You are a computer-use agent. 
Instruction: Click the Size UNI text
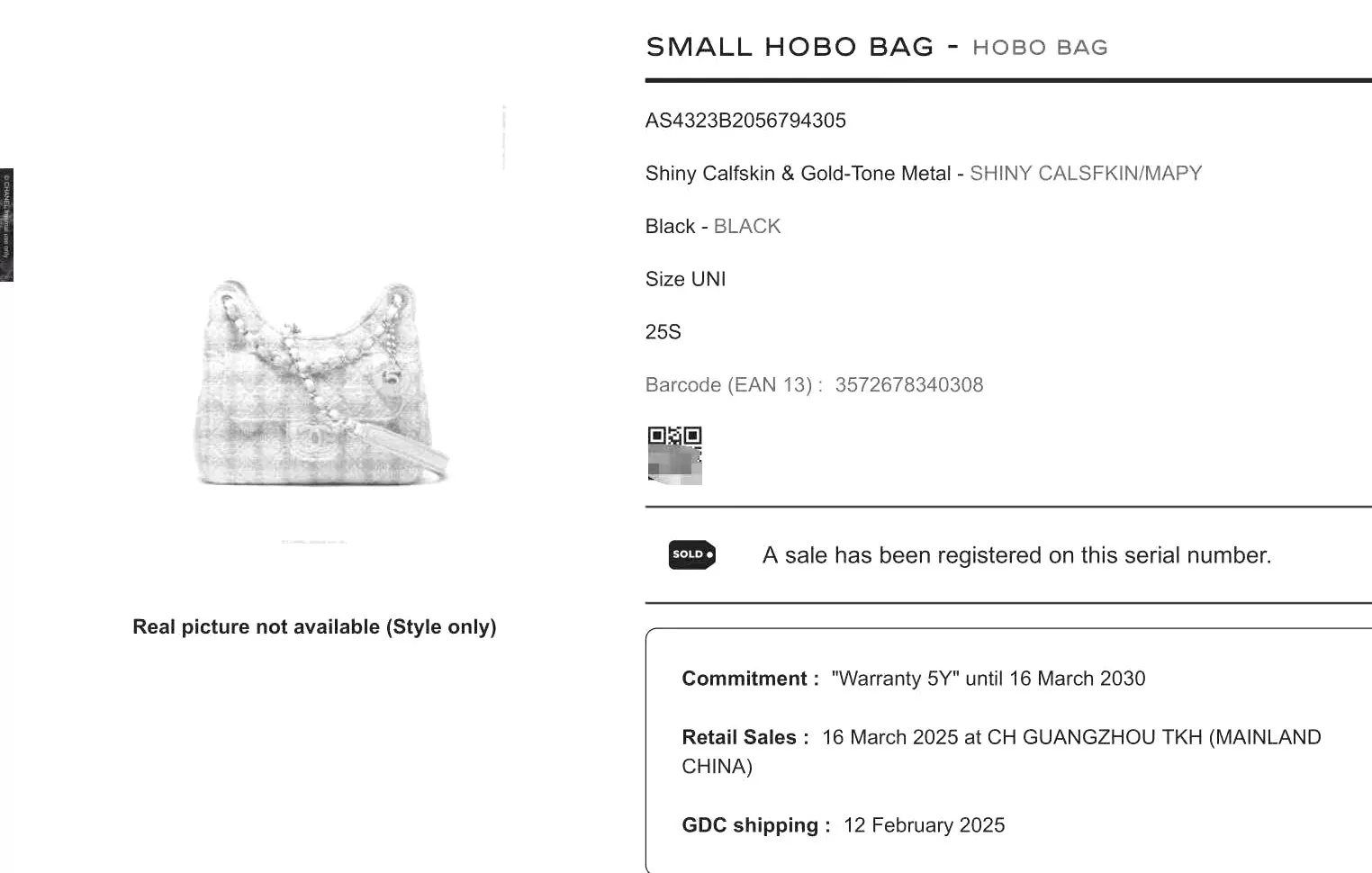(x=685, y=280)
